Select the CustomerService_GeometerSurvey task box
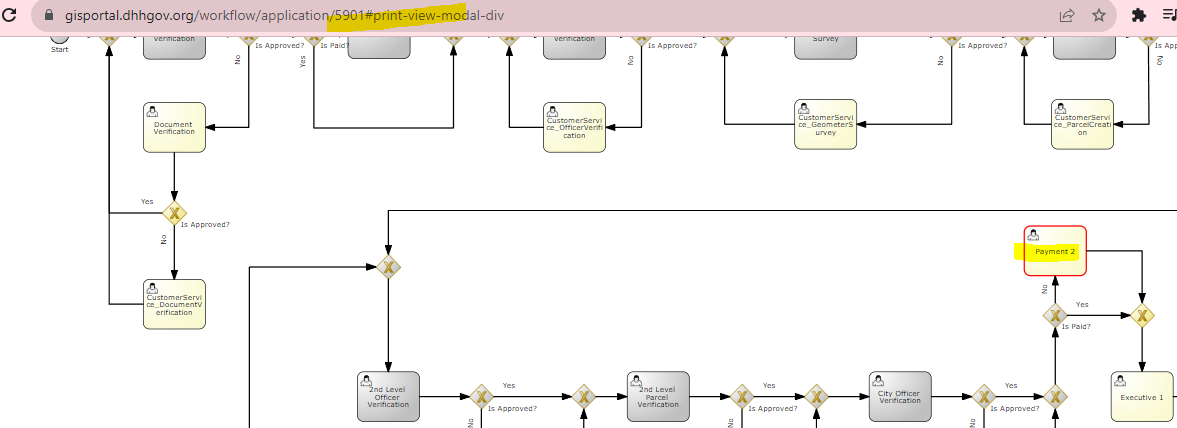This screenshot has height=428, width=1177. point(826,124)
